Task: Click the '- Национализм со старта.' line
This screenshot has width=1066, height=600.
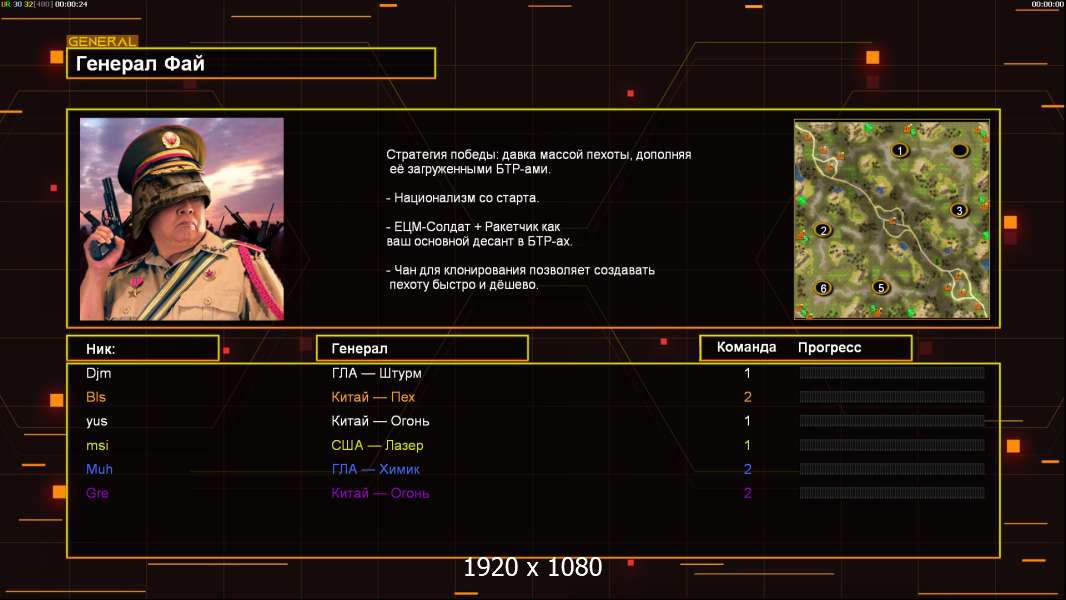Action: (462, 198)
